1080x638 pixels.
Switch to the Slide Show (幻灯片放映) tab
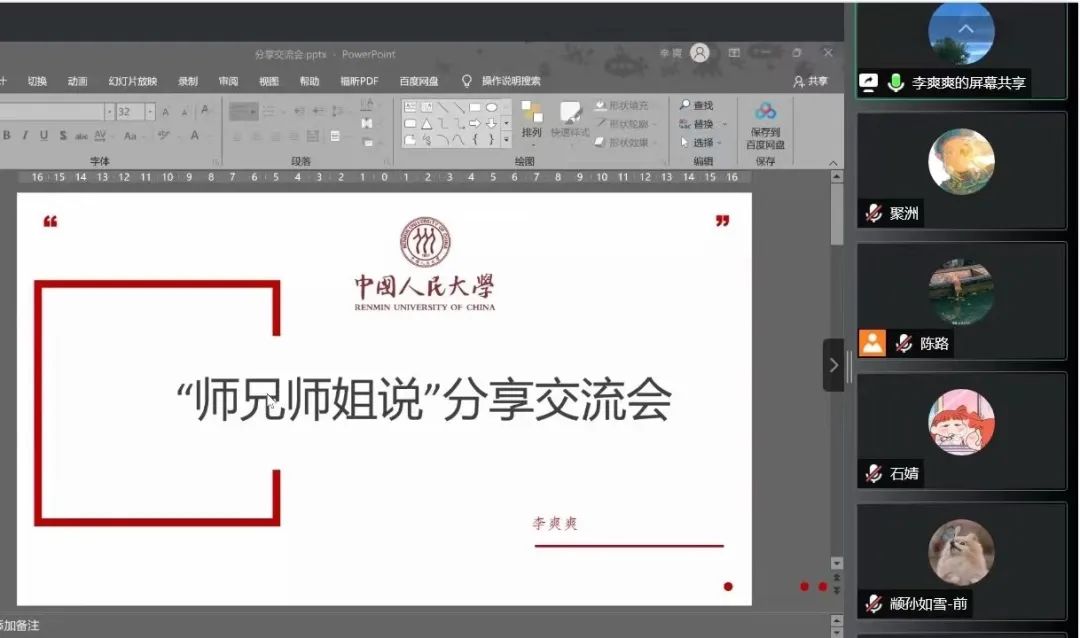pyautogui.click(x=132, y=81)
